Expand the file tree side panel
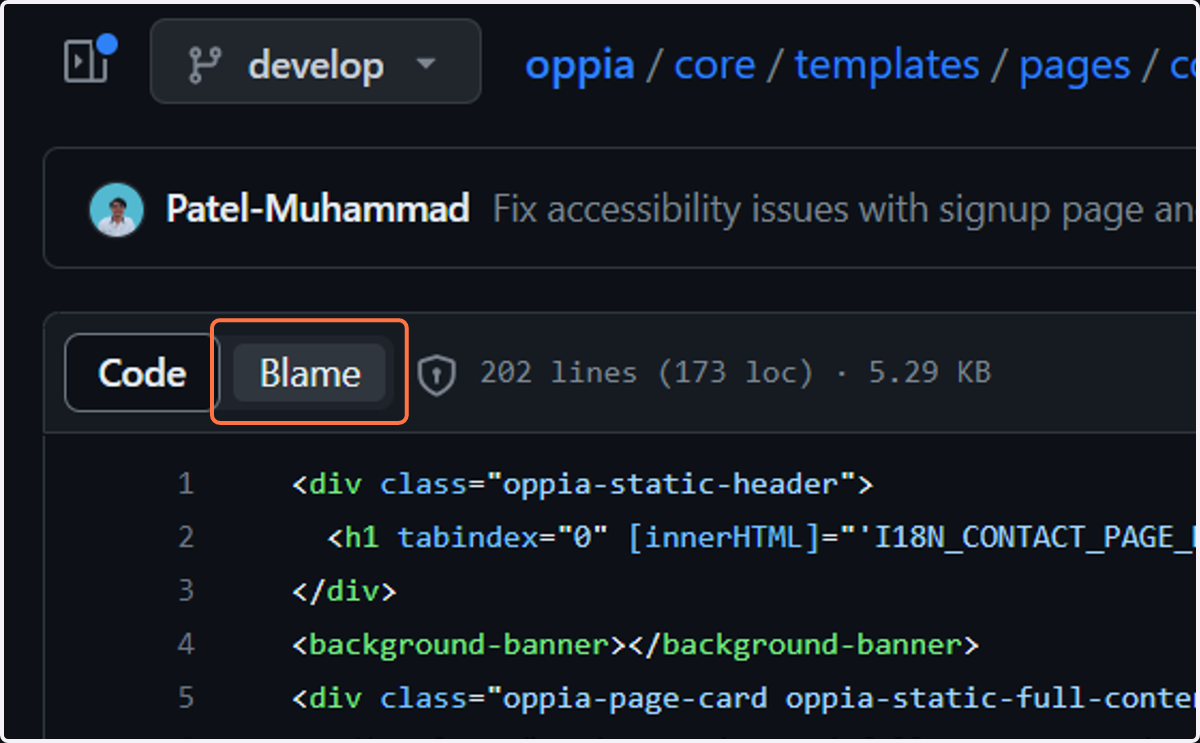Image resolution: width=1200 pixels, height=743 pixels. [x=86, y=62]
